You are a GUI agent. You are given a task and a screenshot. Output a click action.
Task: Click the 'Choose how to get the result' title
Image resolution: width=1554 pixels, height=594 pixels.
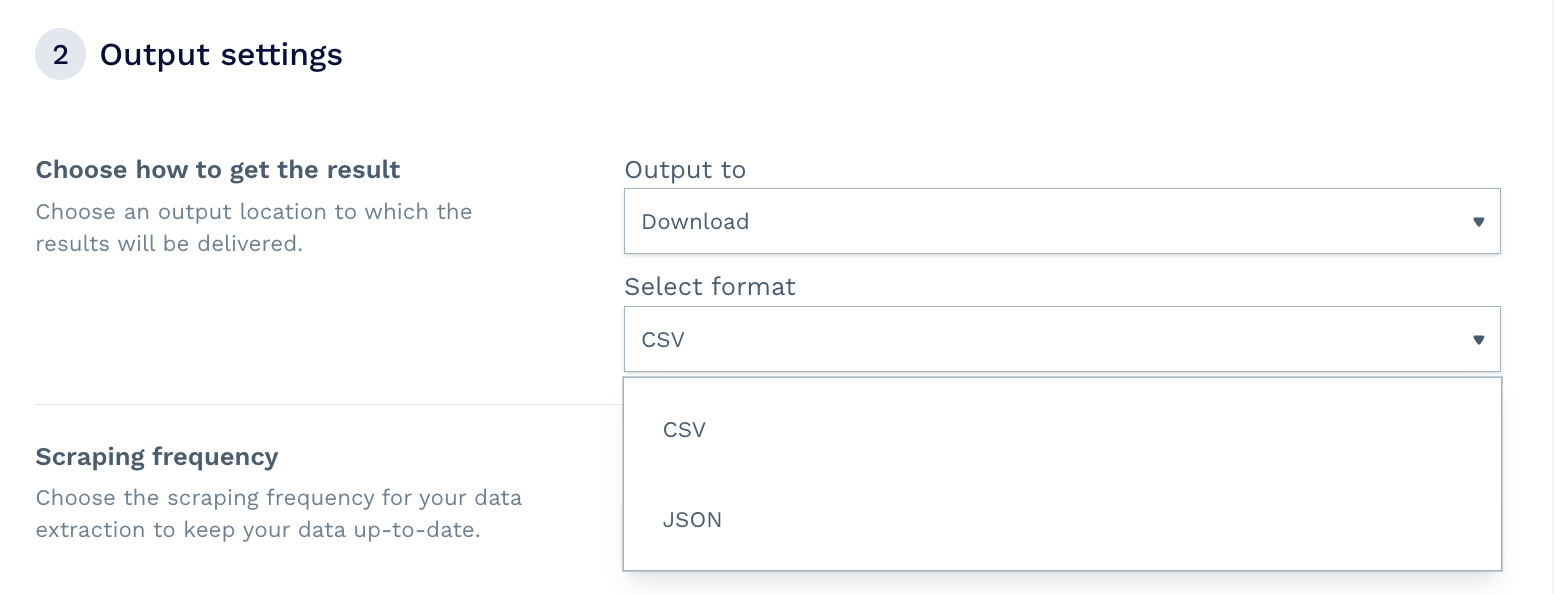[218, 170]
